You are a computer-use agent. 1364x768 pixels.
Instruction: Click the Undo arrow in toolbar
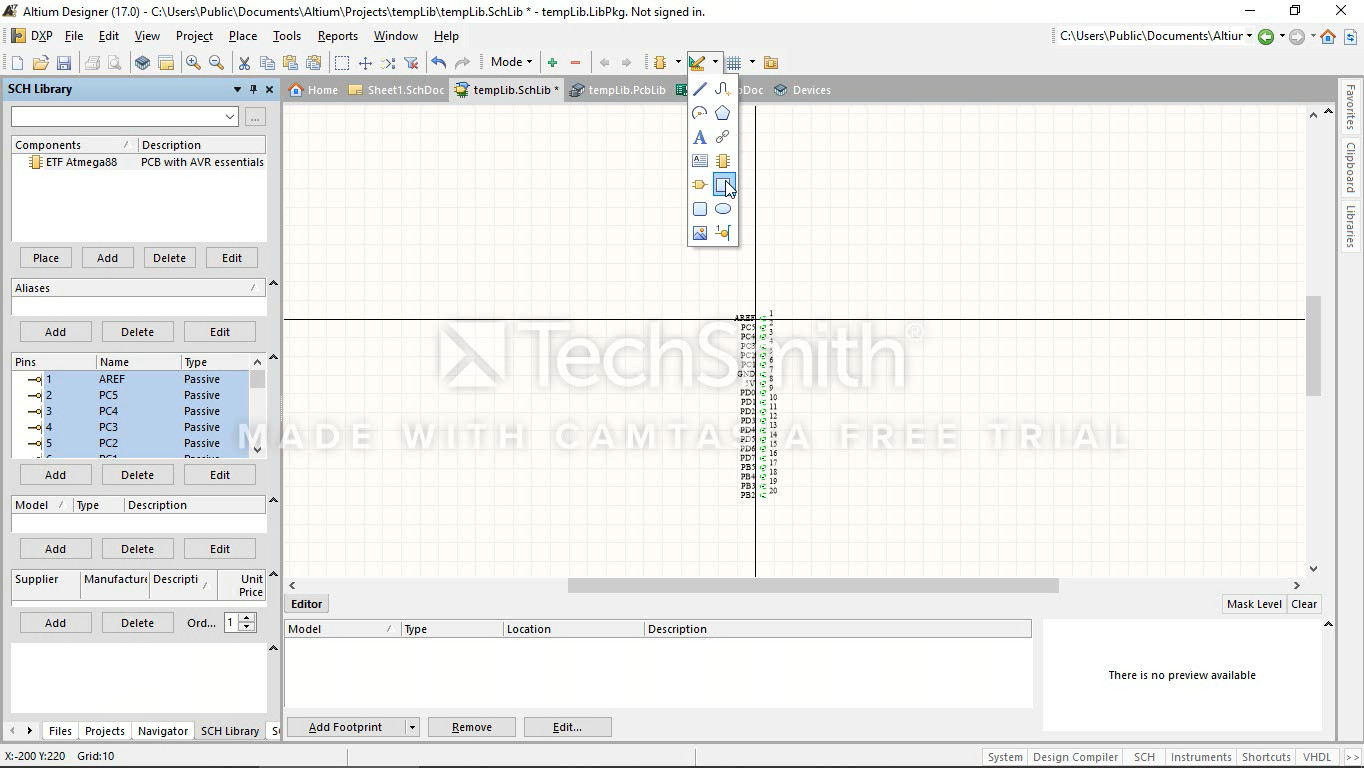438,62
